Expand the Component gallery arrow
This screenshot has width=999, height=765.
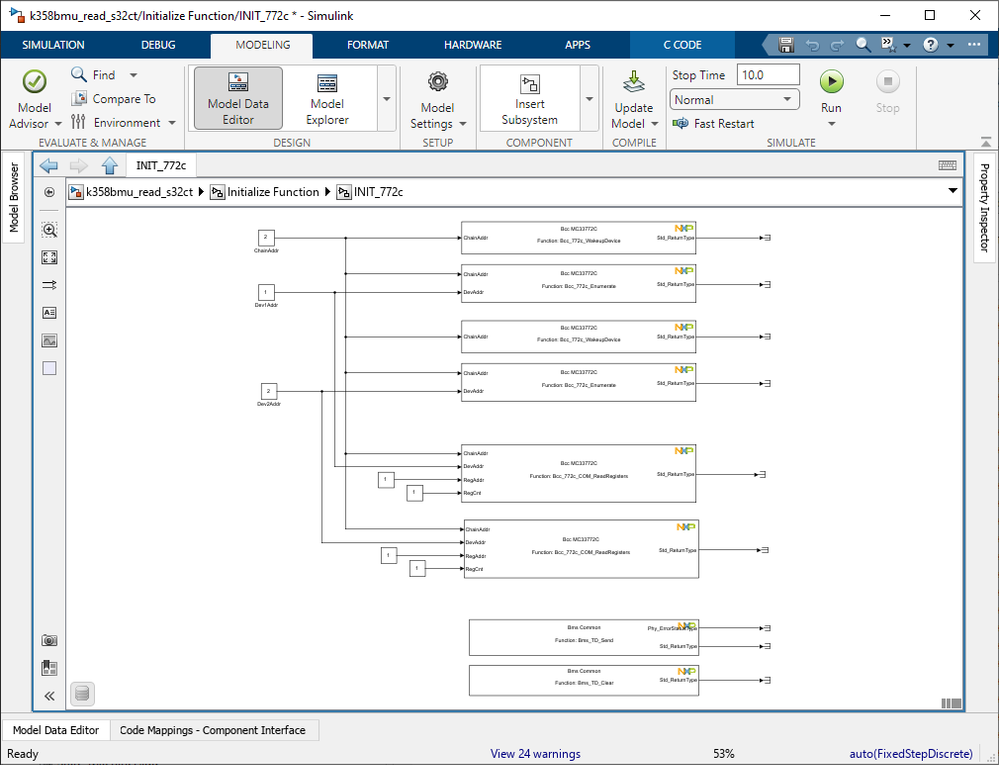pyautogui.click(x=589, y=99)
